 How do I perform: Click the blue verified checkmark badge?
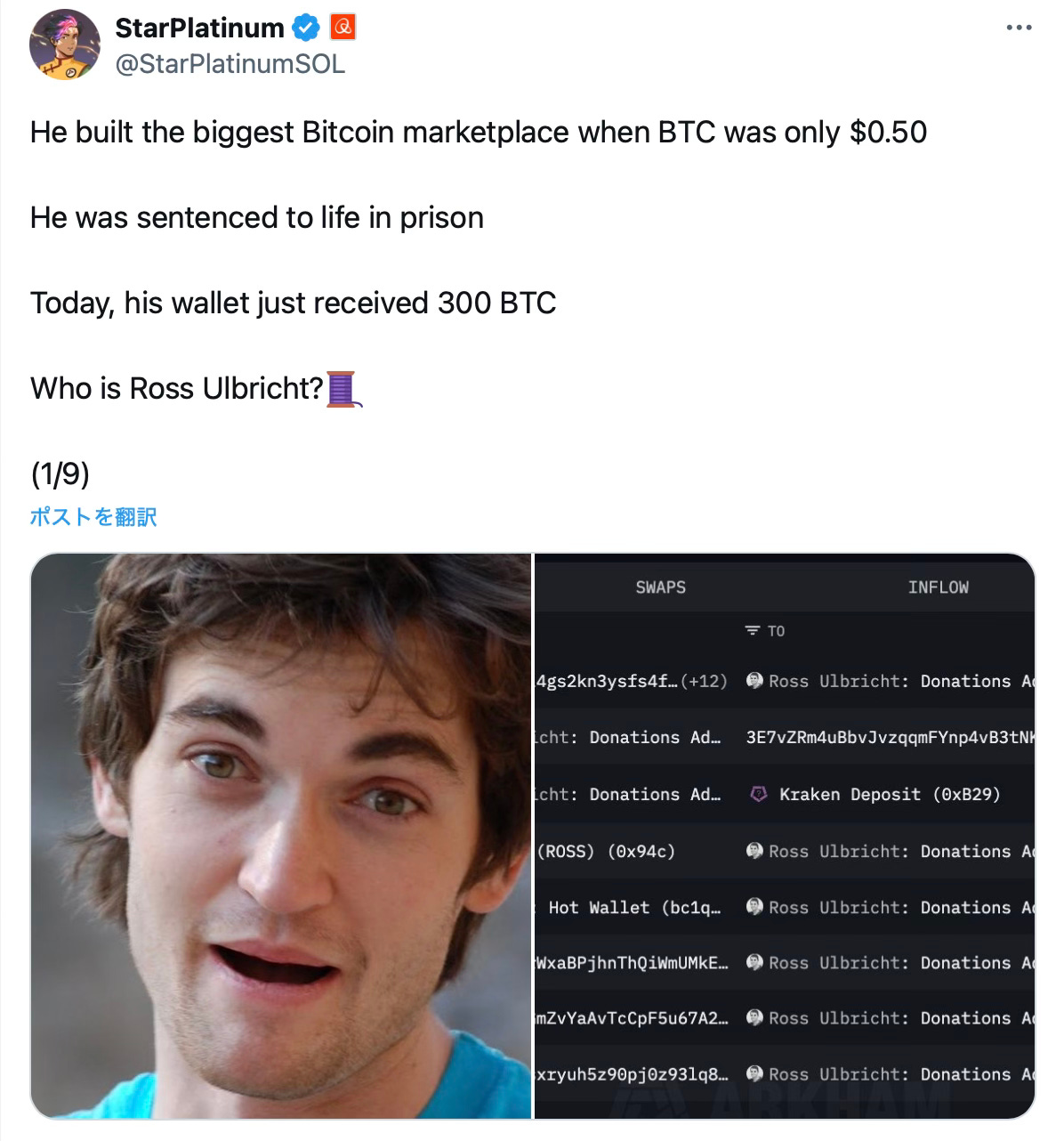[305, 28]
